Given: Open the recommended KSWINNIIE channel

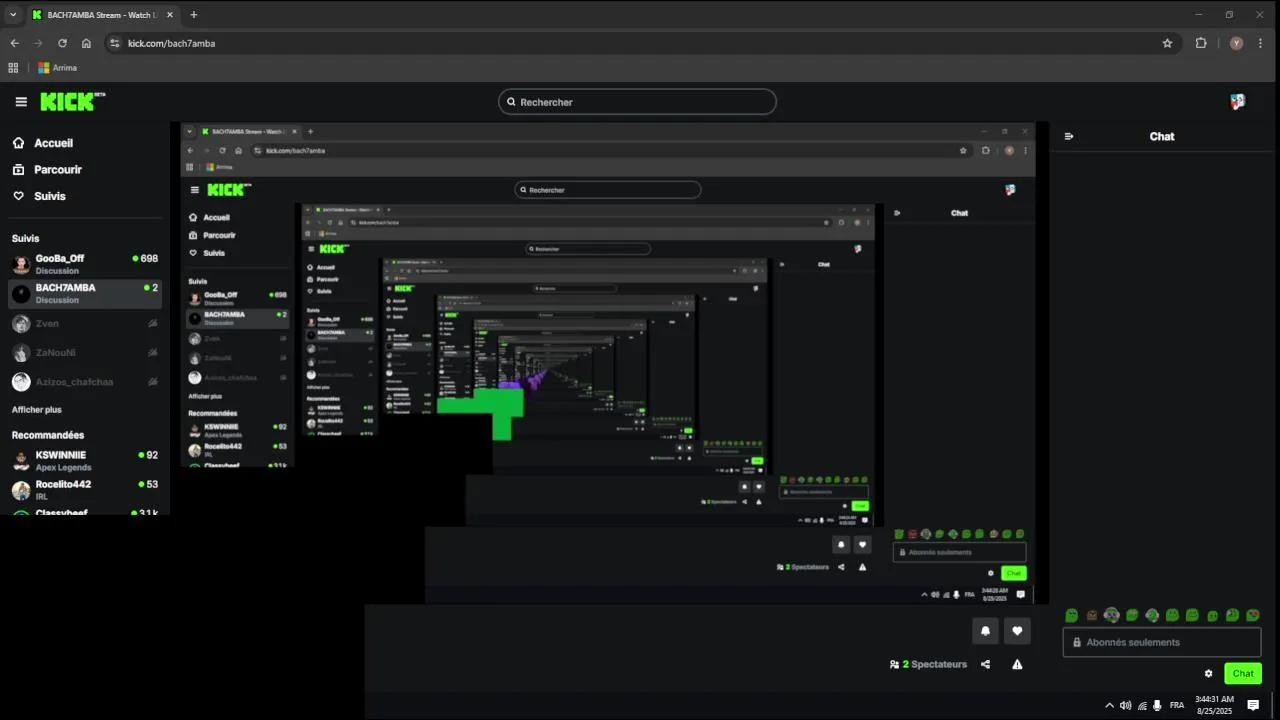Looking at the screenshot, I should pos(85,460).
